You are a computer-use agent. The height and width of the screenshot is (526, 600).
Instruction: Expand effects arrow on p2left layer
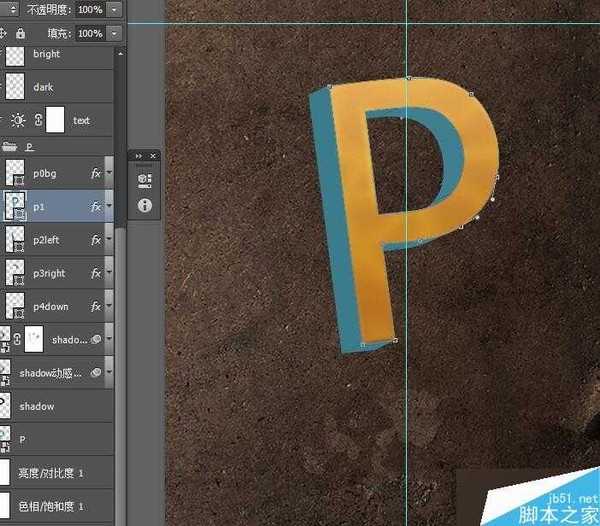[x=108, y=240]
